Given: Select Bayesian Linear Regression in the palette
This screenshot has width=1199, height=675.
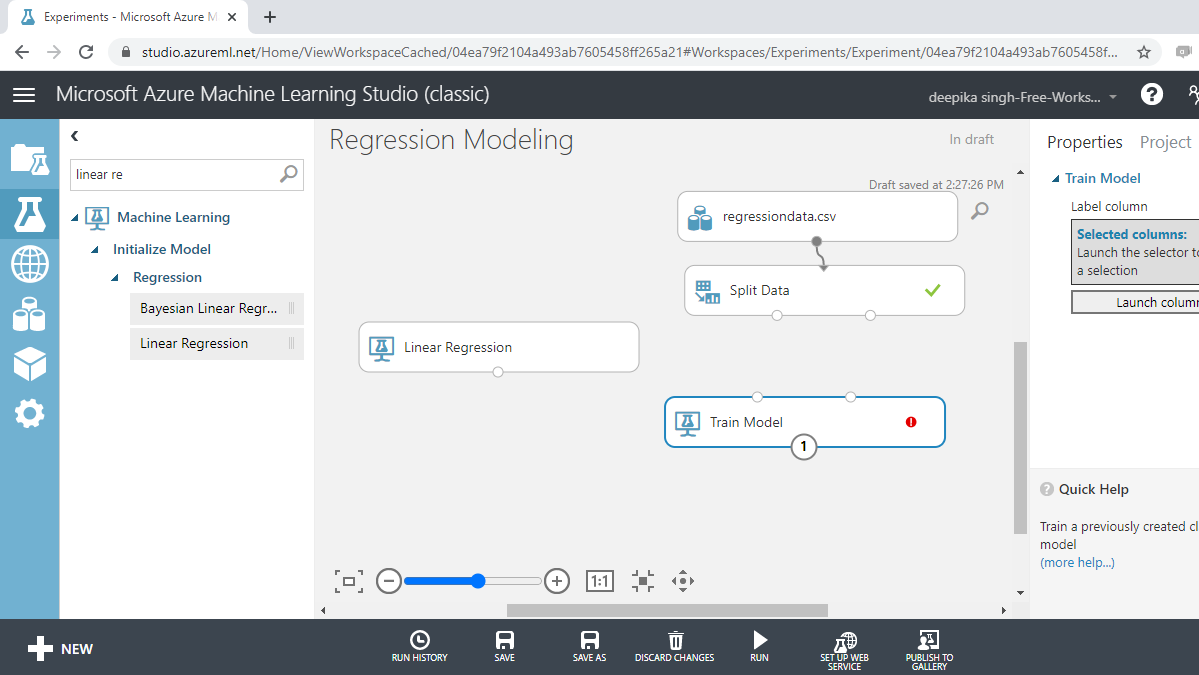Looking at the screenshot, I should pos(216,309).
